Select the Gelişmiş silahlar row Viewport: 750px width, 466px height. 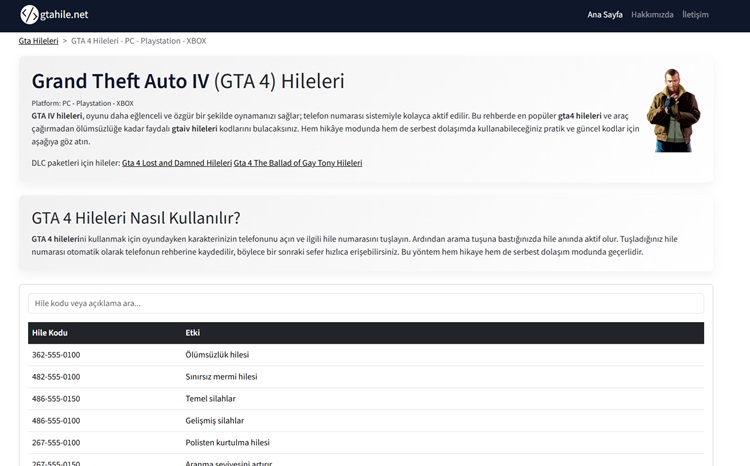(215, 421)
